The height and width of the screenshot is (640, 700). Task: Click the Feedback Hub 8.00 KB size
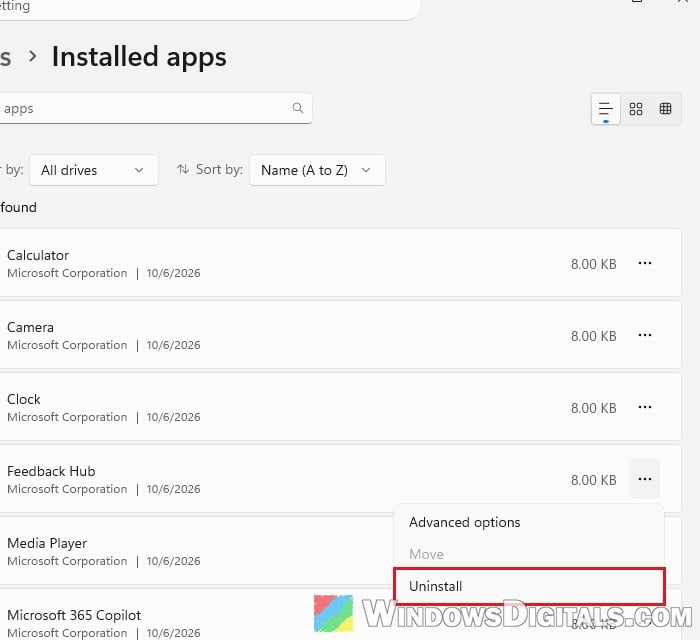(x=593, y=480)
